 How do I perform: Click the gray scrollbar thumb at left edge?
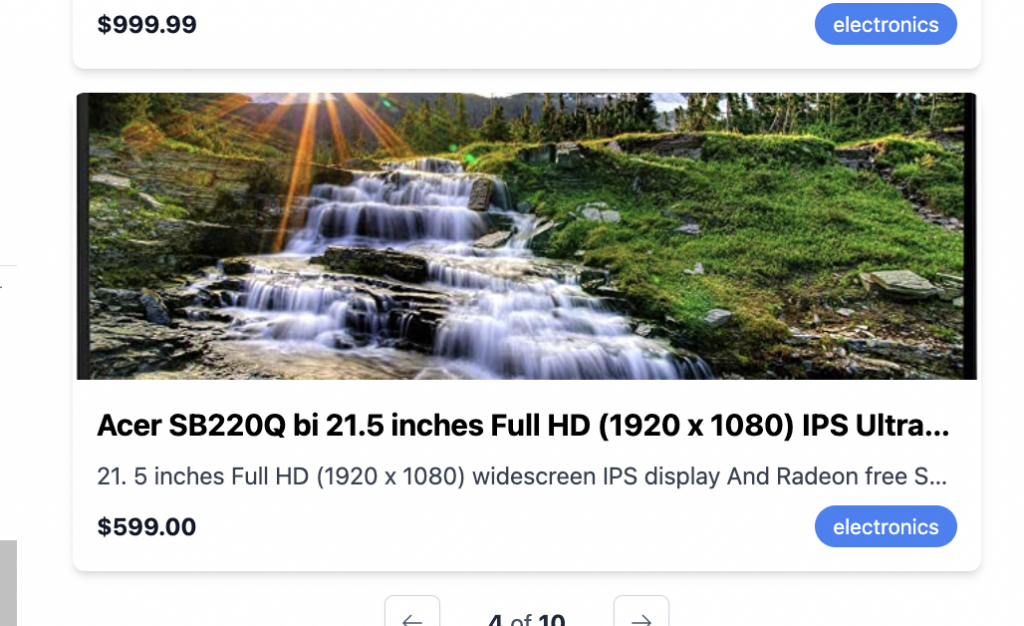coord(8,583)
